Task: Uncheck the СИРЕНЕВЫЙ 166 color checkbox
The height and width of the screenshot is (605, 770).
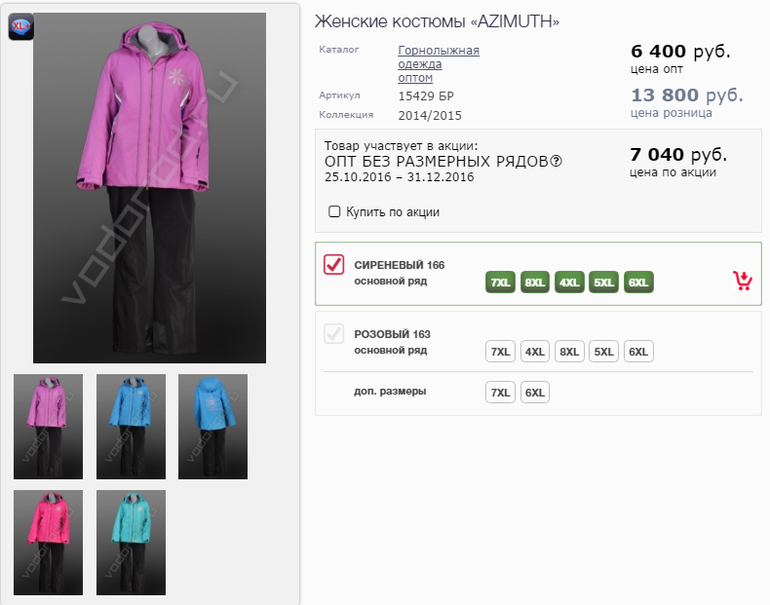Action: pos(334,265)
